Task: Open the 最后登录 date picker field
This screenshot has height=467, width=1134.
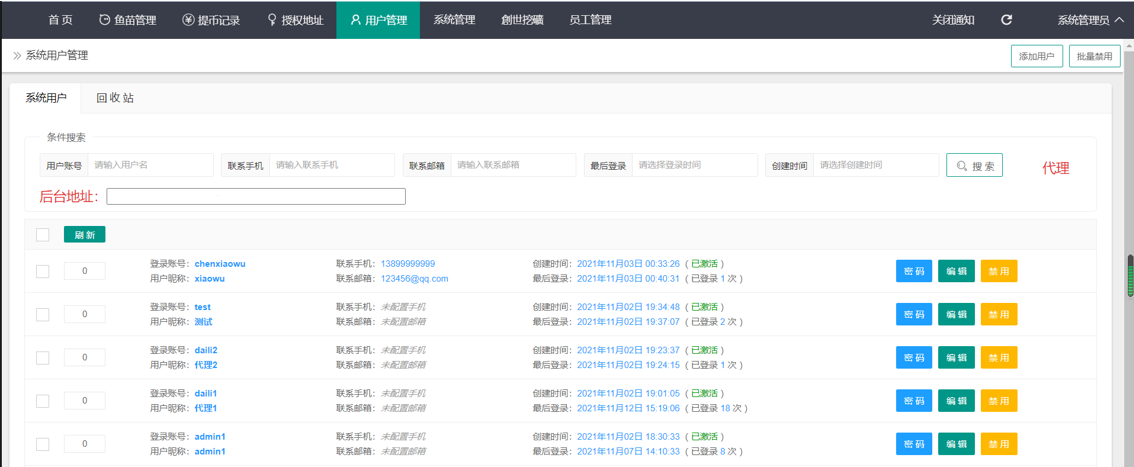Action: 694,165
